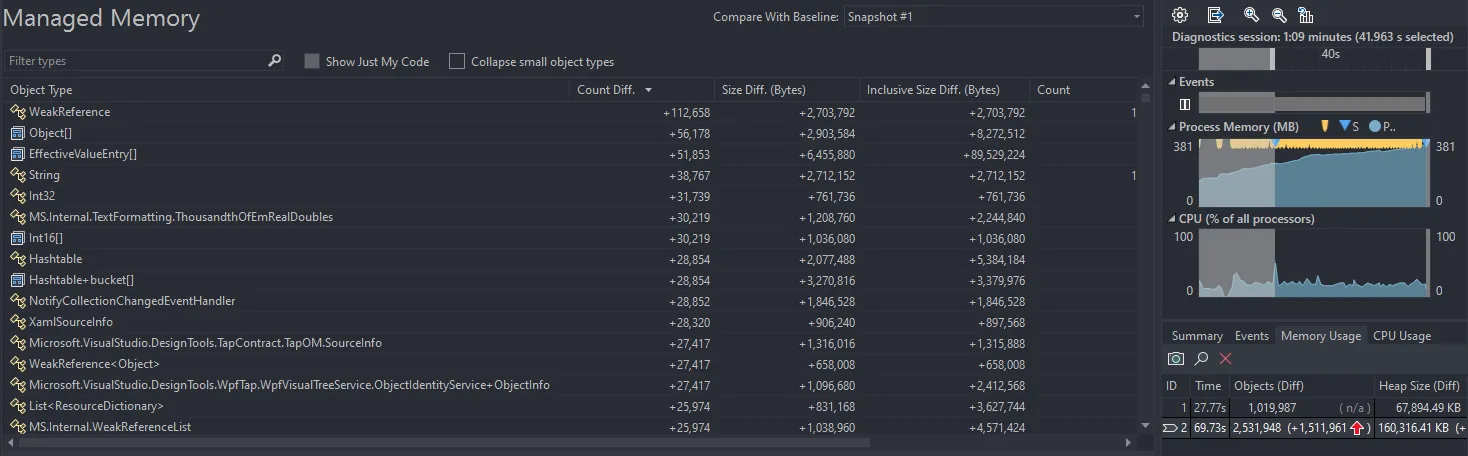This screenshot has width=1468, height=456.
Task: Switch to the CPU Usage tab
Action: [x=1401, y=336]
